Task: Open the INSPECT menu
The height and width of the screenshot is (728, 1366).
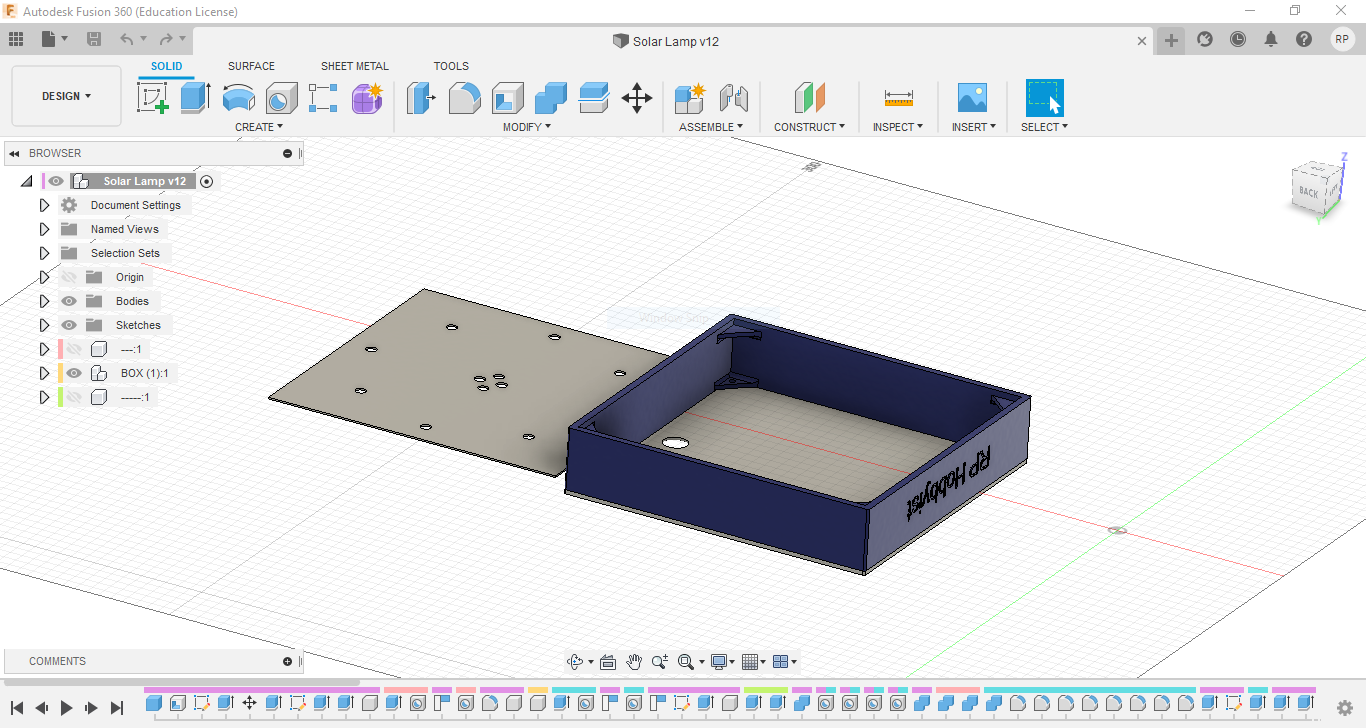Action: [x=898, y=127]
